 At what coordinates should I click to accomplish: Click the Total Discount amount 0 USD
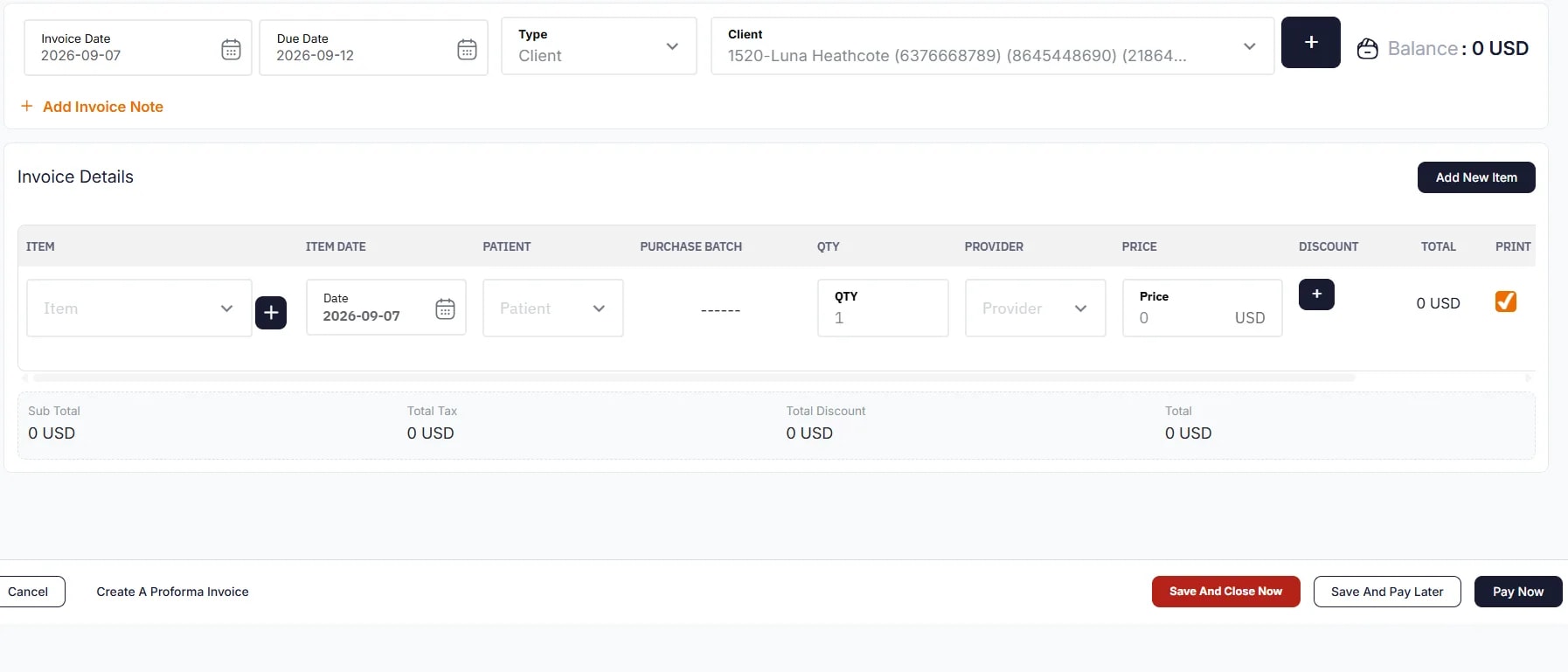click(809, 433)
